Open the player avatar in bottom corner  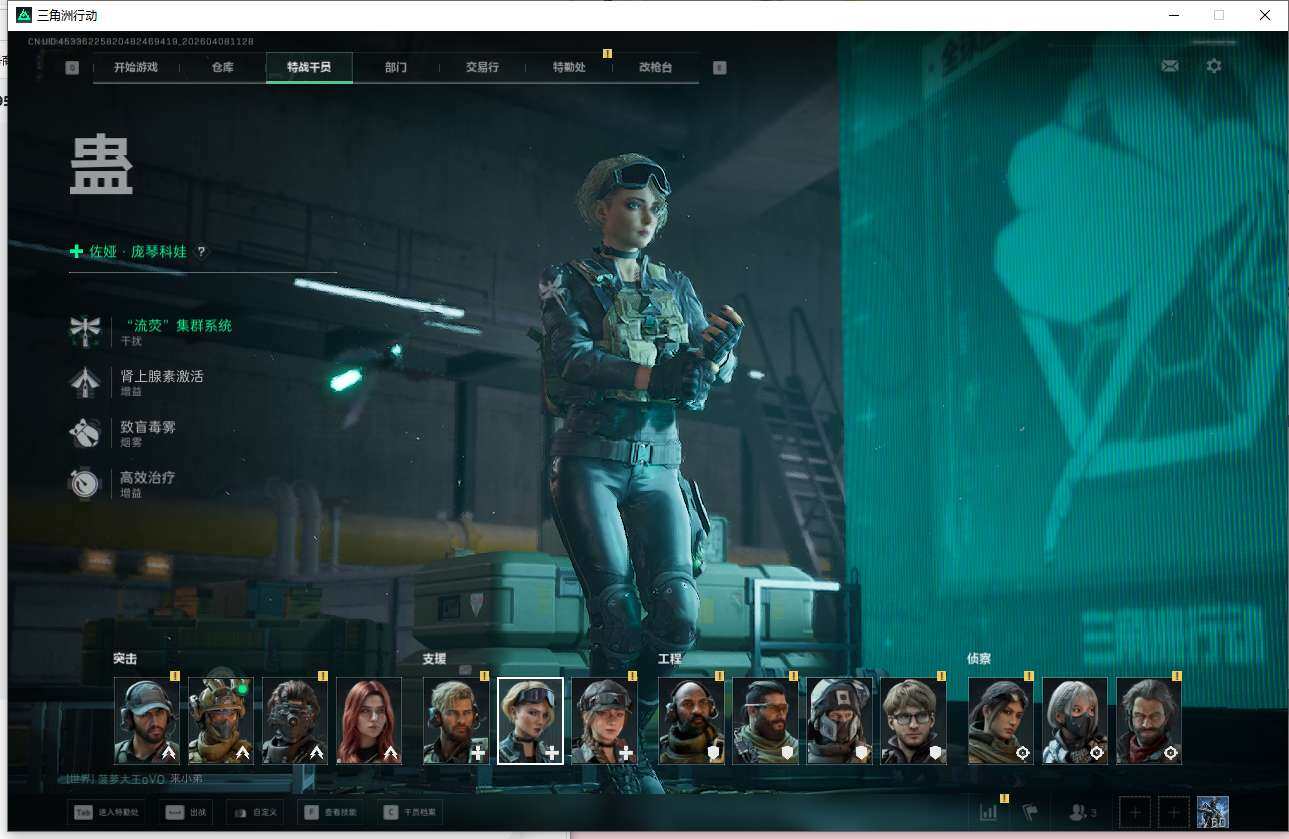point(1213,812)
